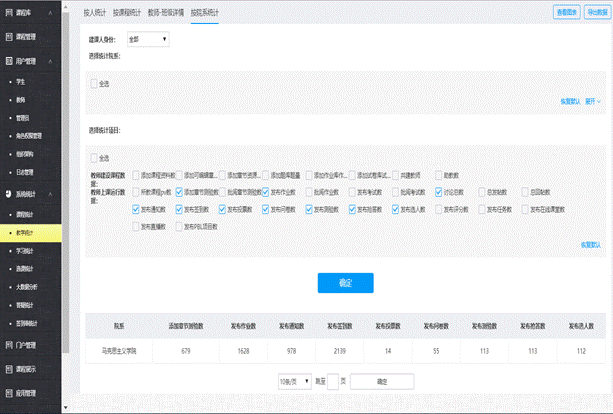This screenshot has height=414, width=613.
Task: Expand the department list with 展开
Action: [592, 100]
